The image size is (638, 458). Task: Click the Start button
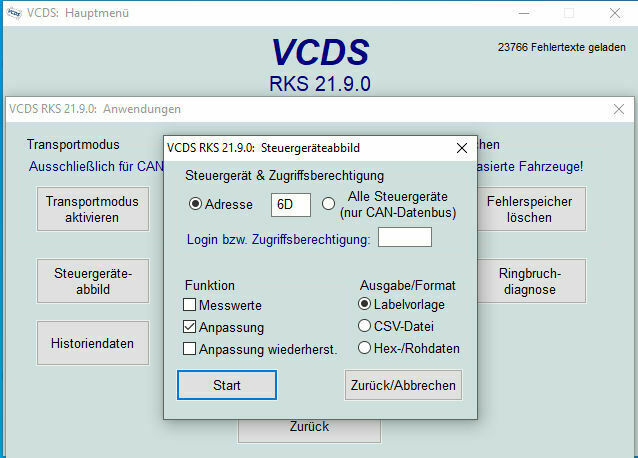(x=227, y=385)
